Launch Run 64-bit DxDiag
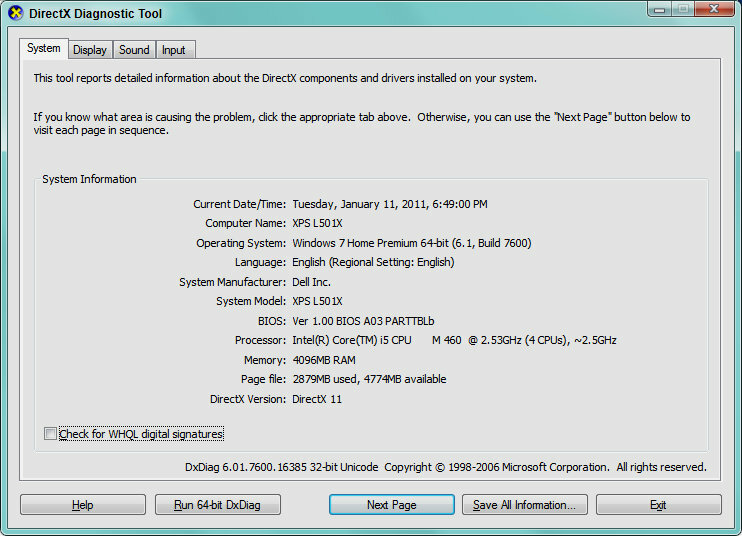The width and height of the screenshot is (742, 536). (x=218, y=505)
